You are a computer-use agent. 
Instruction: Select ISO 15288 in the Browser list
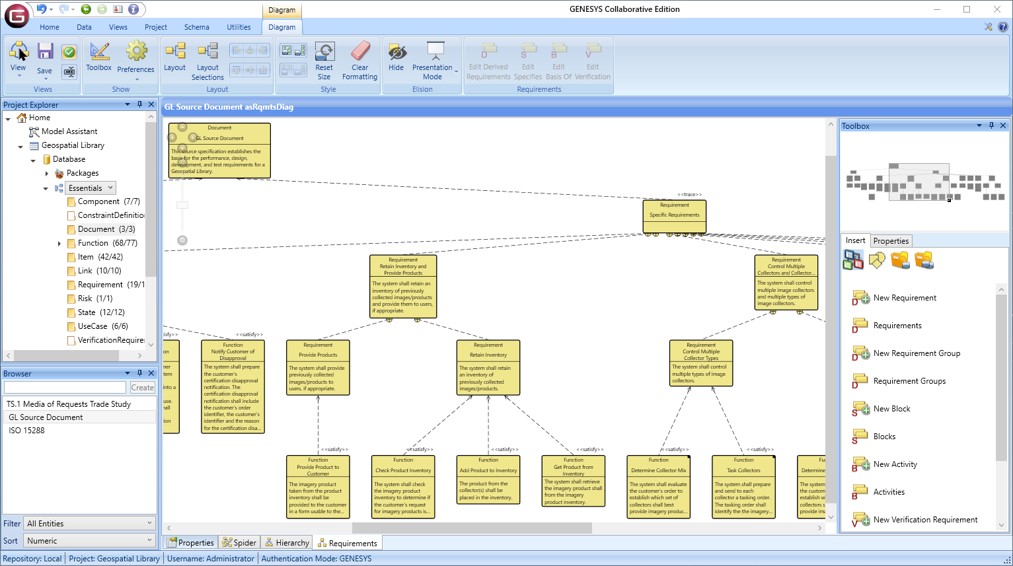tap(29, 430)
